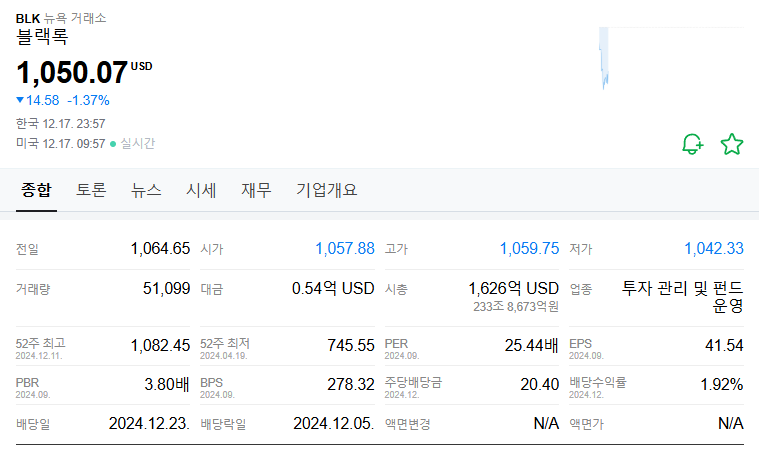This screenshot has width=759, height=452.
Task: Click the 거래량 label
Action: coord(33,289)
